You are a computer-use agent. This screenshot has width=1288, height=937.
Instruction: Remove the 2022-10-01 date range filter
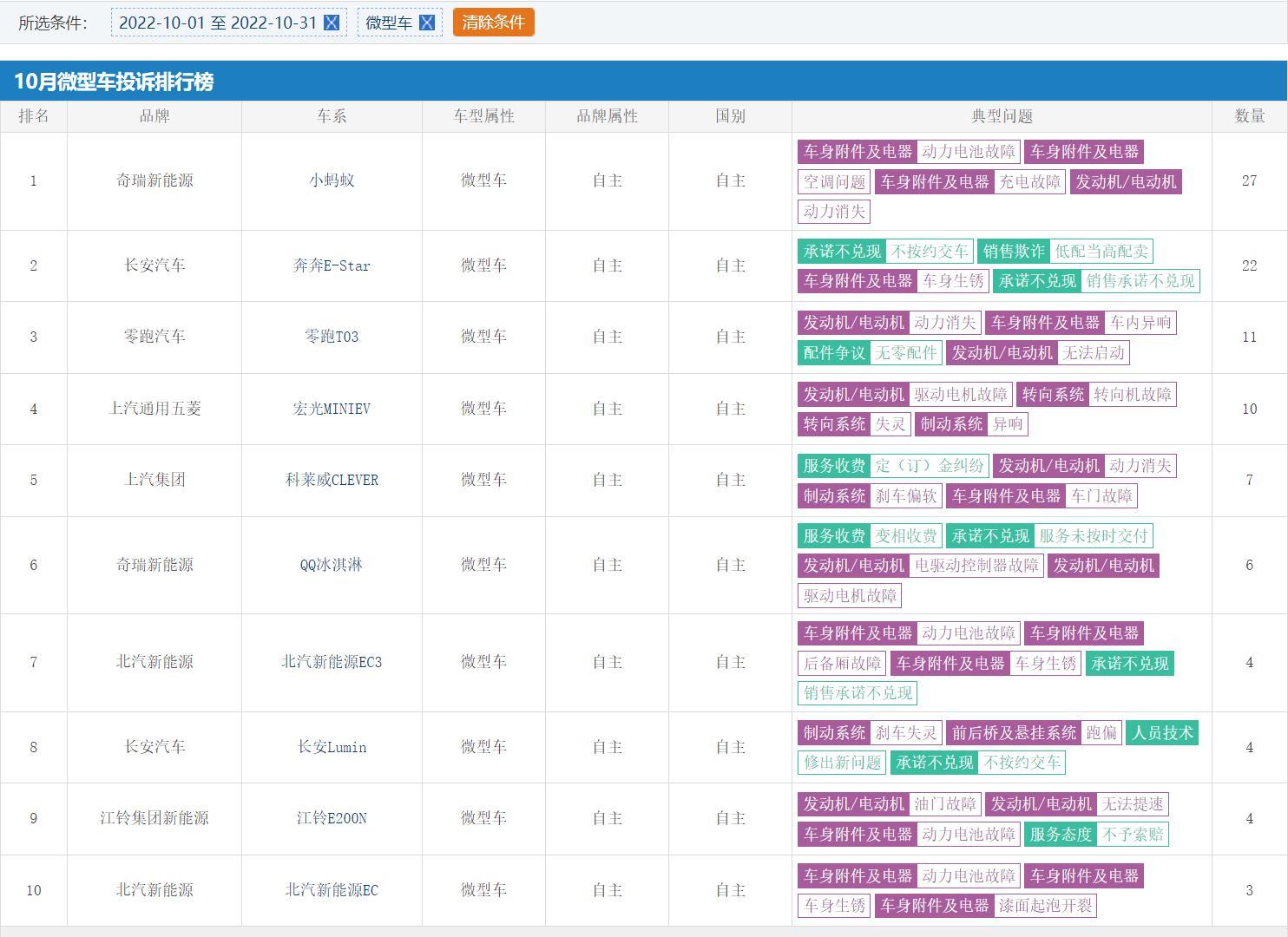tap(332, 23)
